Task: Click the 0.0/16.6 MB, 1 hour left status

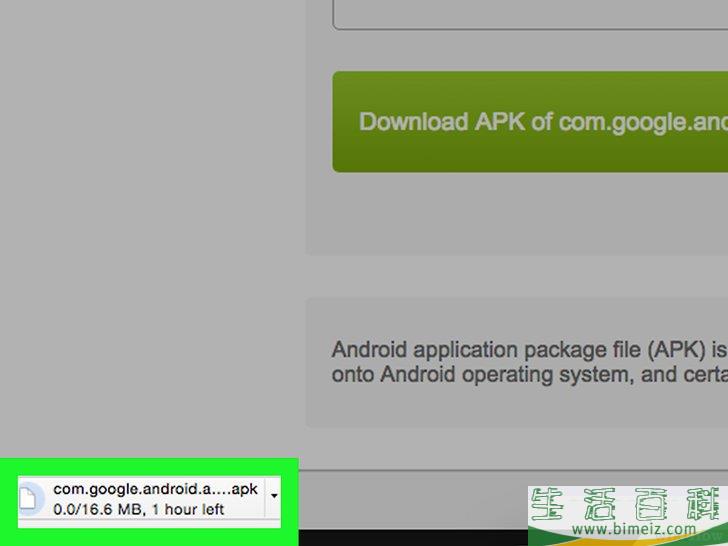Action: coord(138,509)
